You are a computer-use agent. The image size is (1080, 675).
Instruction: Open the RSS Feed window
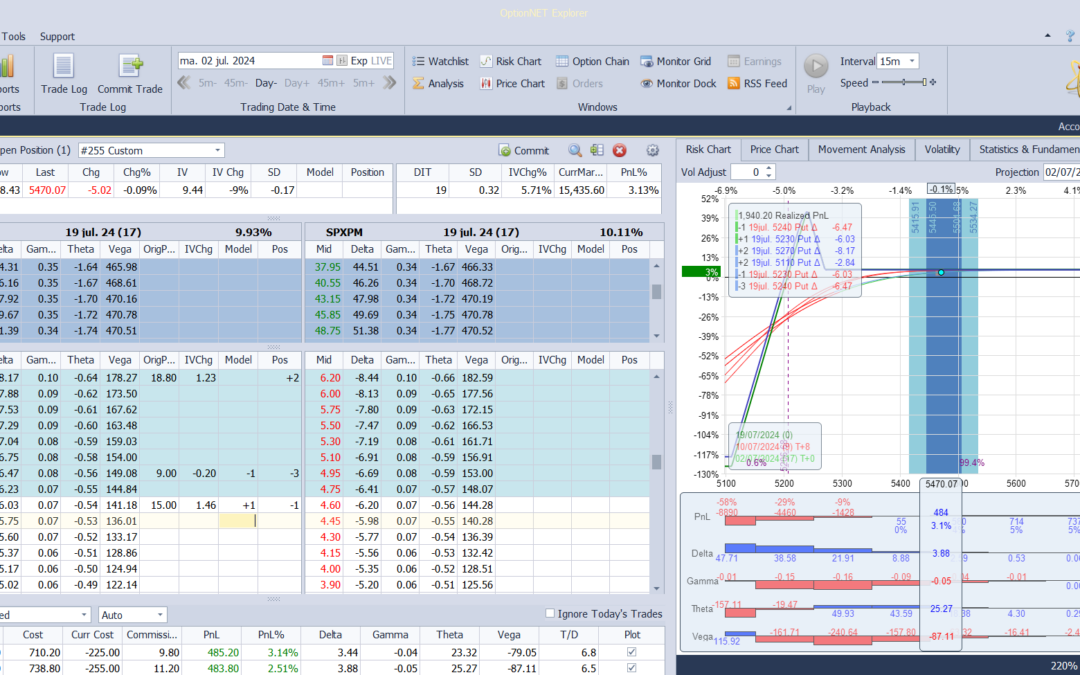coord(757,83)
